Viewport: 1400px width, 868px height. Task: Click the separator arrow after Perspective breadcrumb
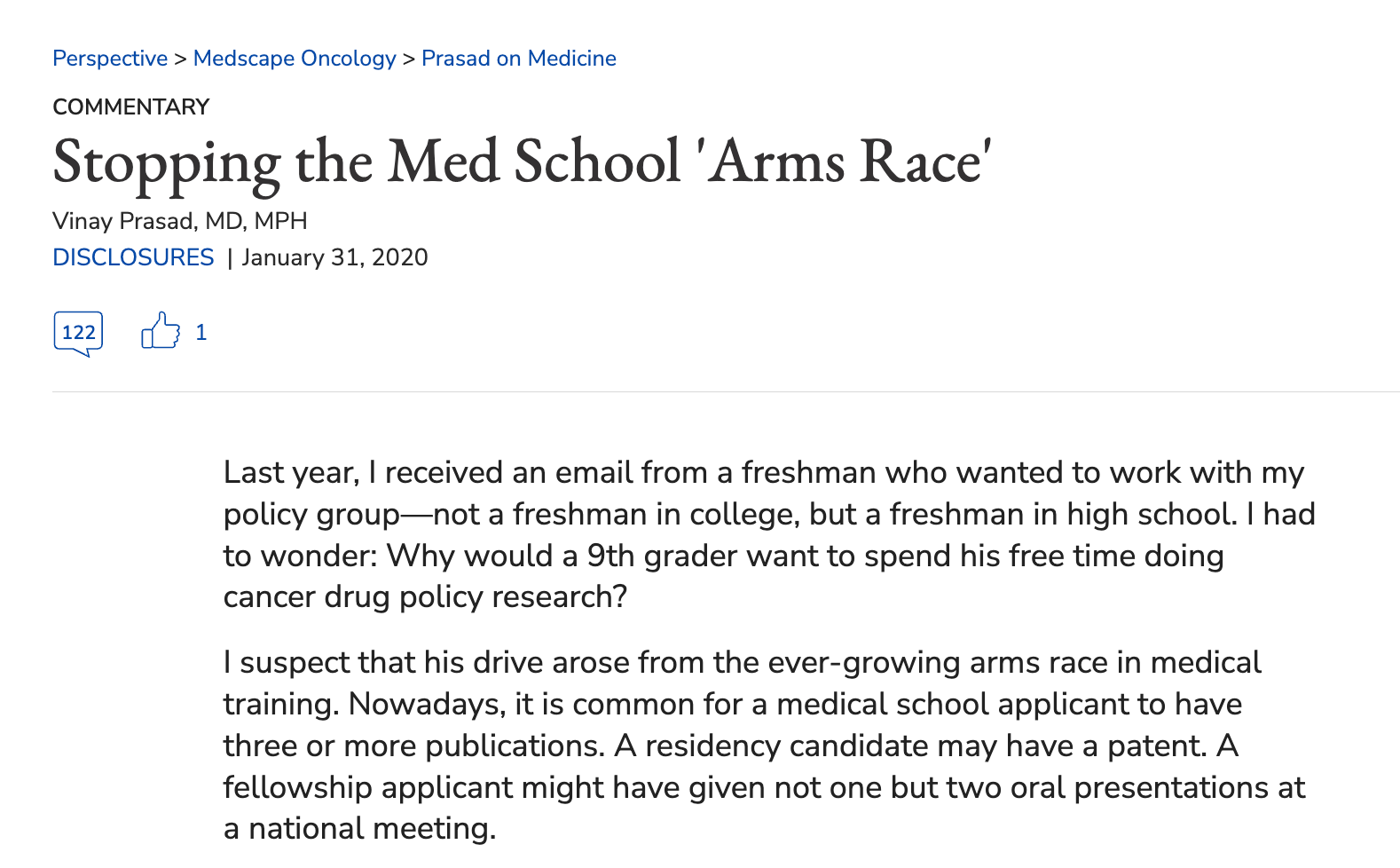(180, 59)
